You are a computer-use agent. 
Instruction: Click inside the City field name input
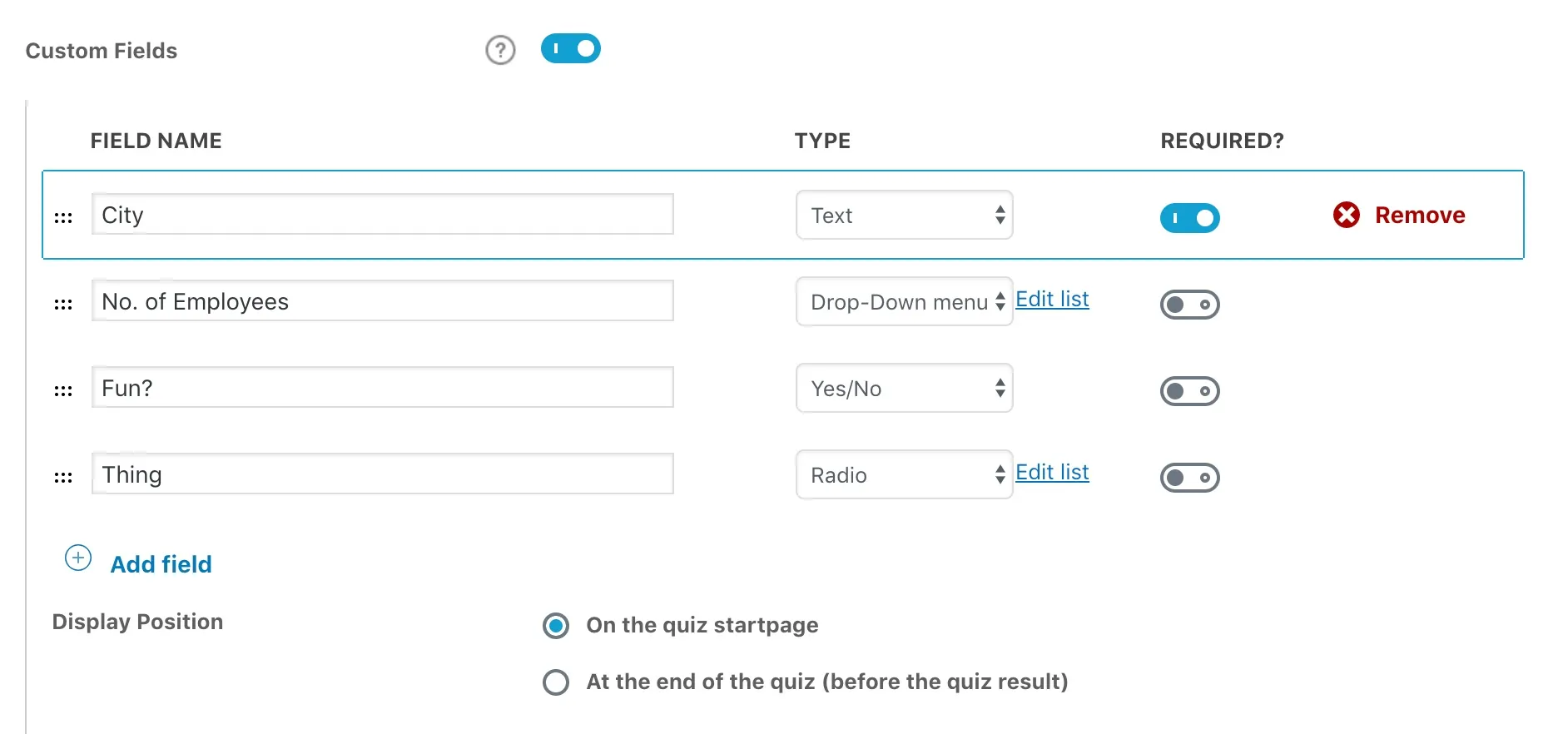(382, 215)
